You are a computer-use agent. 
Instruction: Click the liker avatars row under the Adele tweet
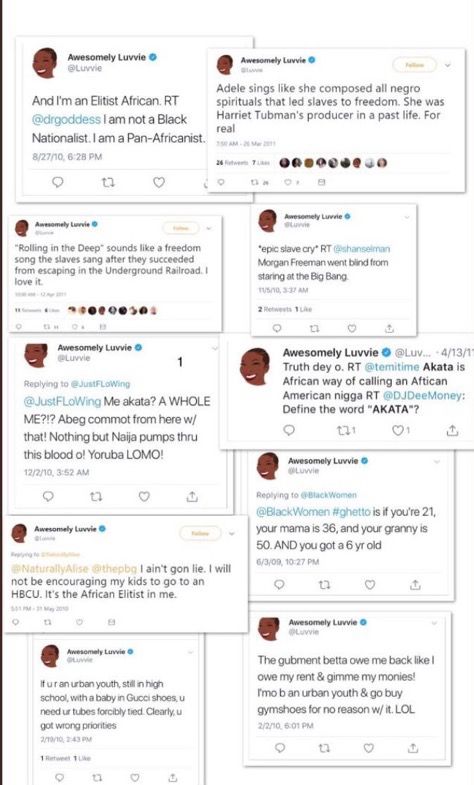tap(333, 163)
